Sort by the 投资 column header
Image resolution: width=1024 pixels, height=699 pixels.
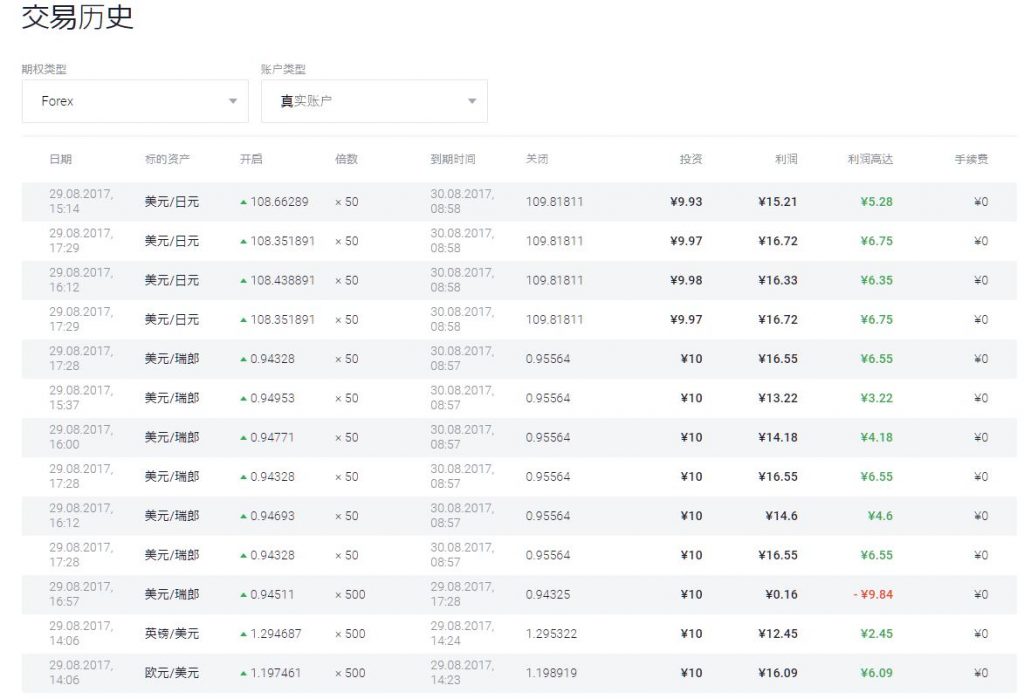(691, 159)
